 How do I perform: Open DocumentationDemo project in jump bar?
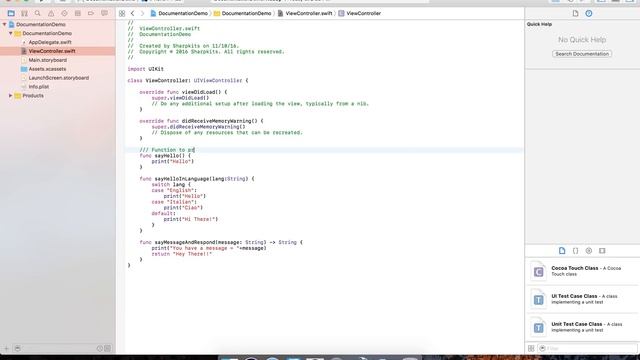[x=179, y=13]
